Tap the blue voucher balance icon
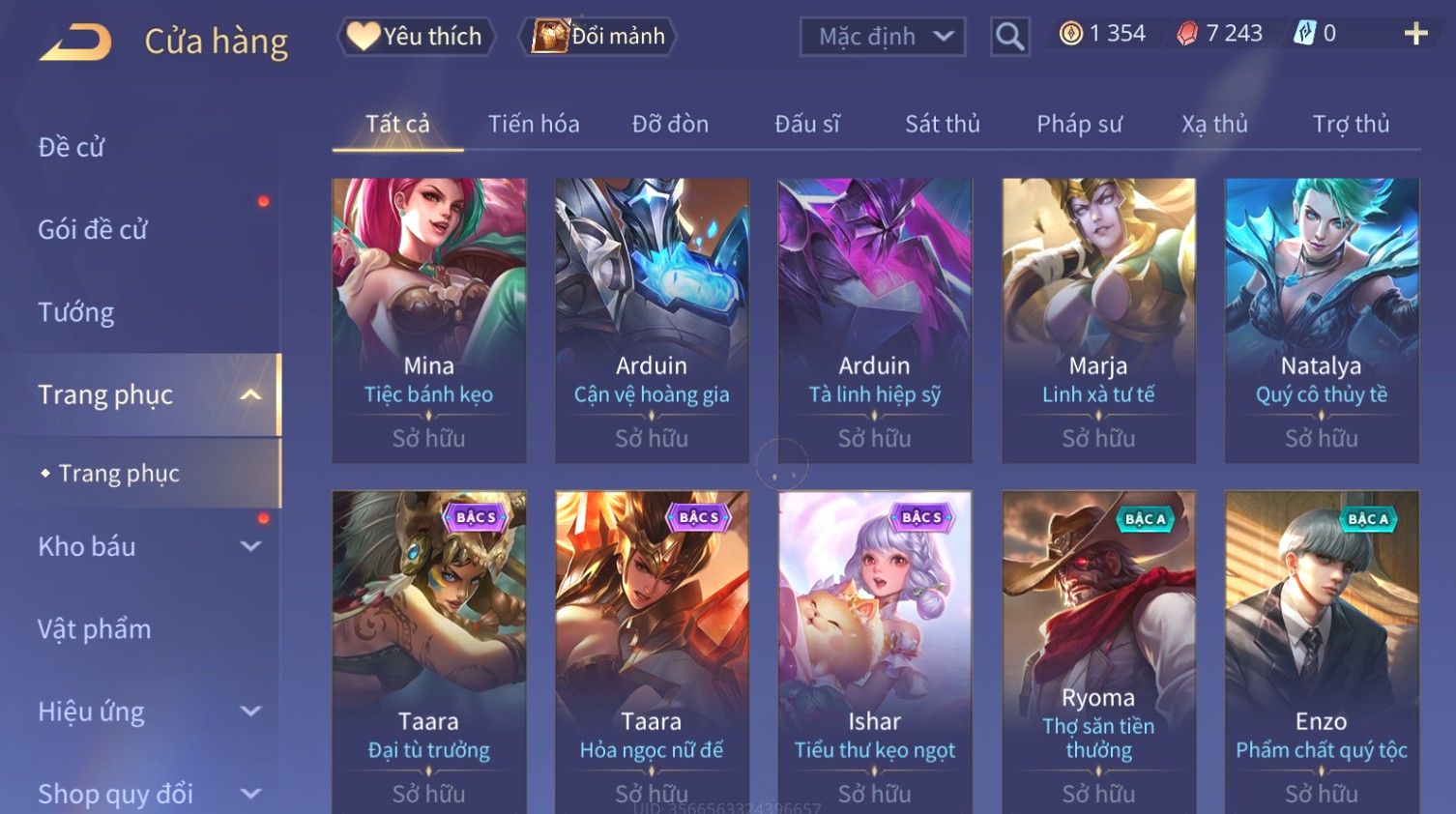 [x=1305, y=34]
